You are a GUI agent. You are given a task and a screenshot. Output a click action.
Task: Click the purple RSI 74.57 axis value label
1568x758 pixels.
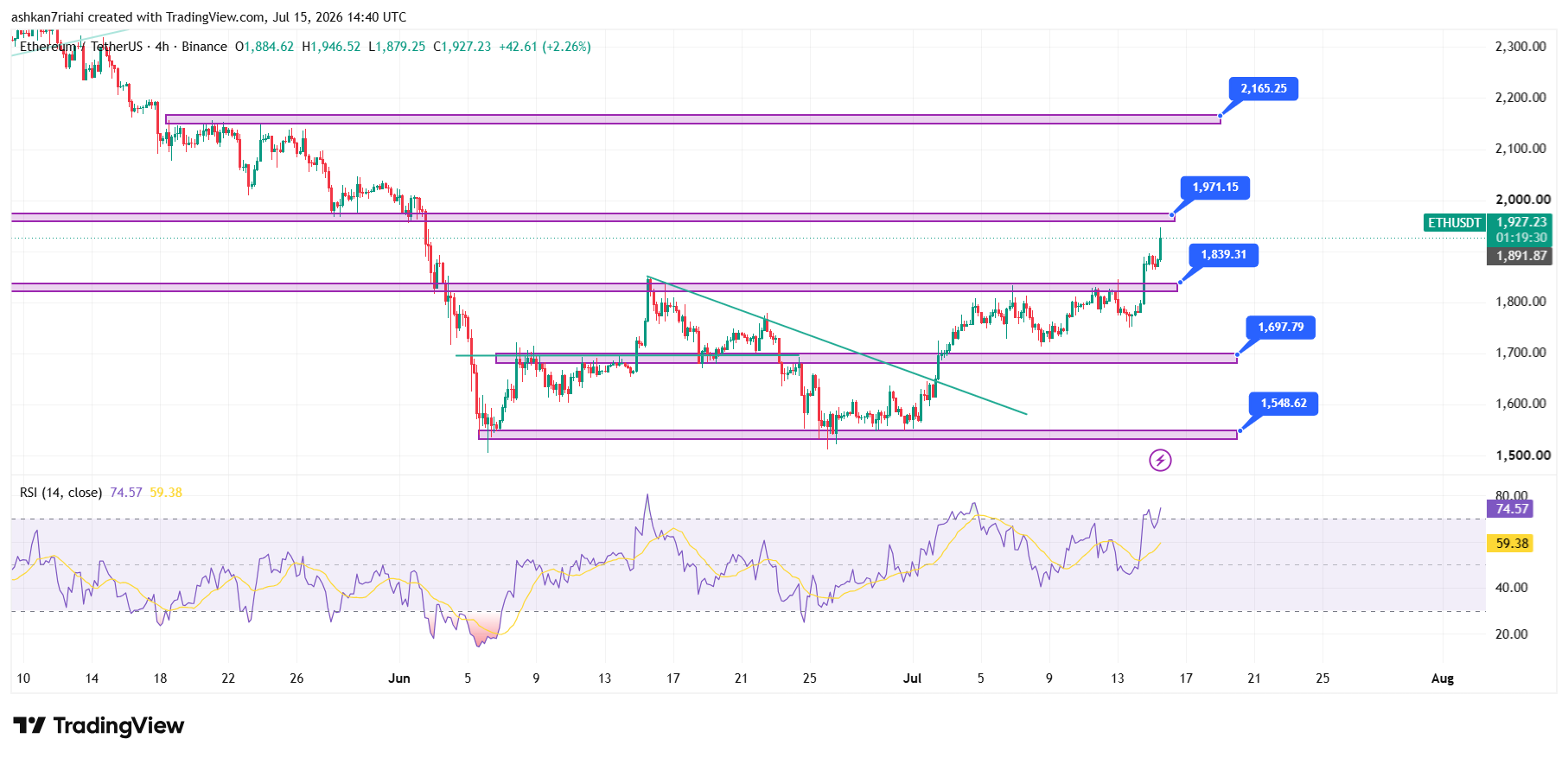tap(1509, 509)
